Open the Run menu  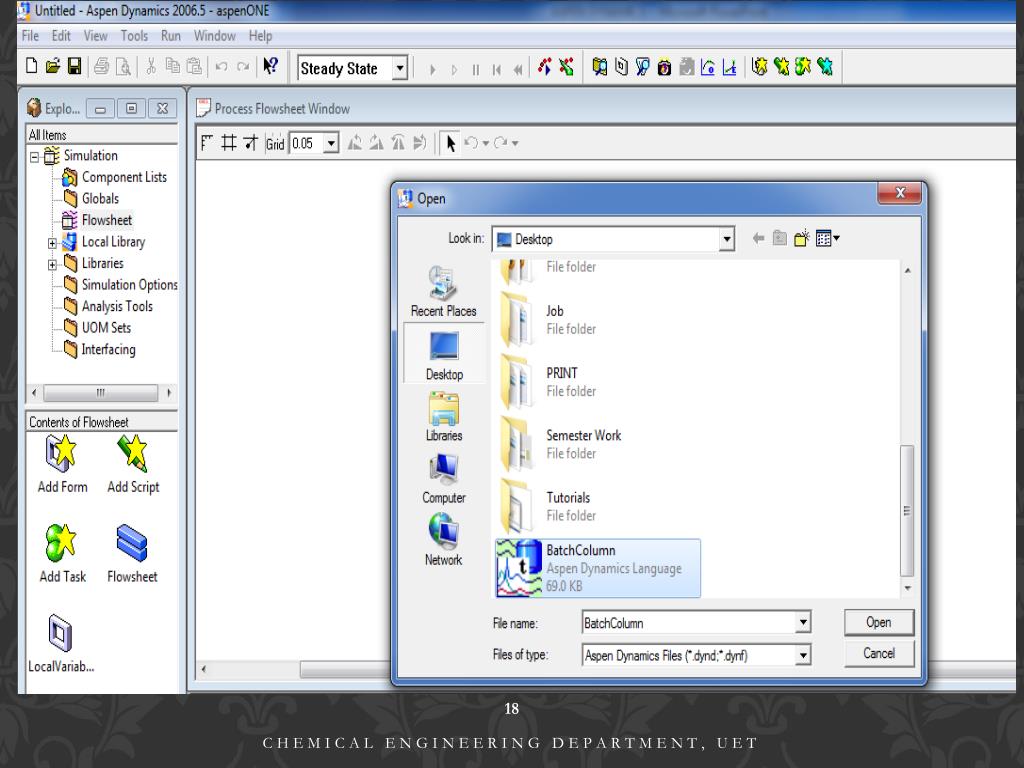pos(170,36)
